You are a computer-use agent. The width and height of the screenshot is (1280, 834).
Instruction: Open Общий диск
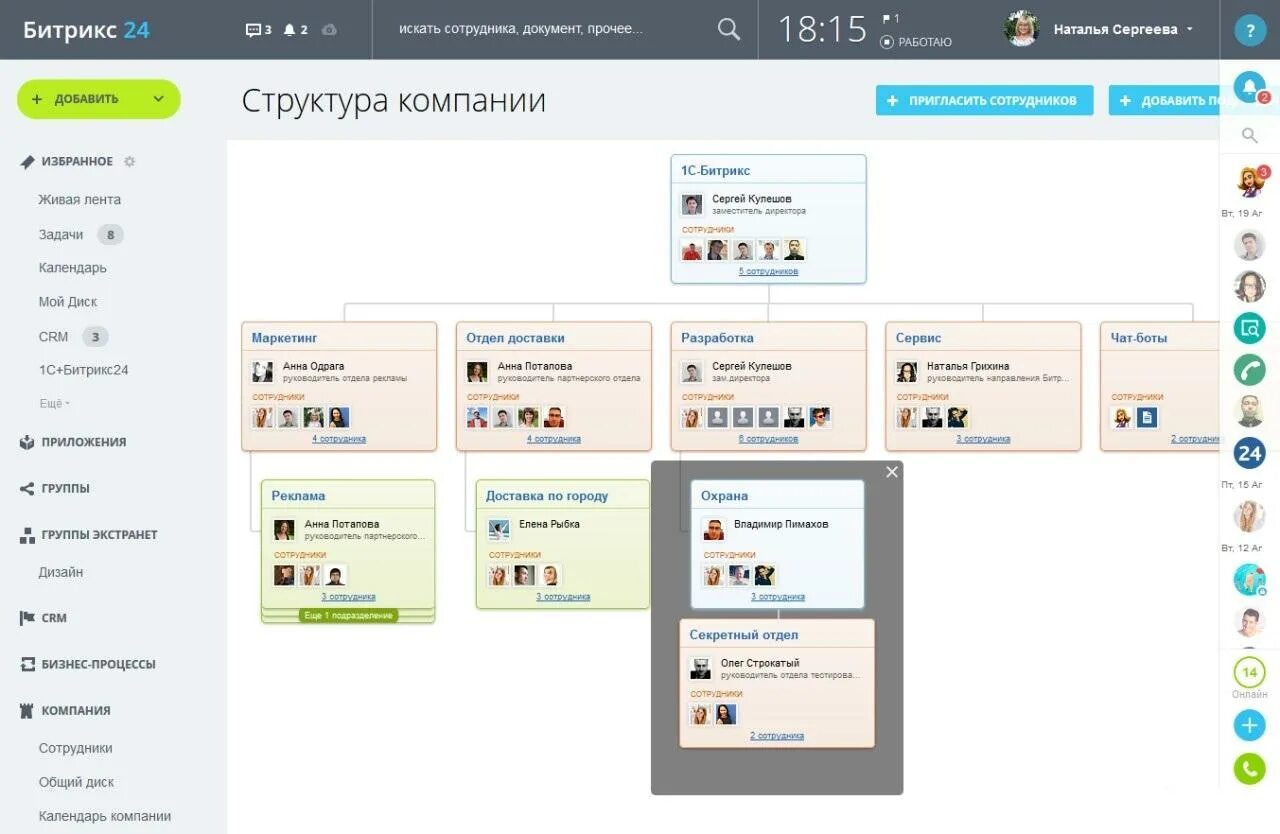[x=76, y=782]
